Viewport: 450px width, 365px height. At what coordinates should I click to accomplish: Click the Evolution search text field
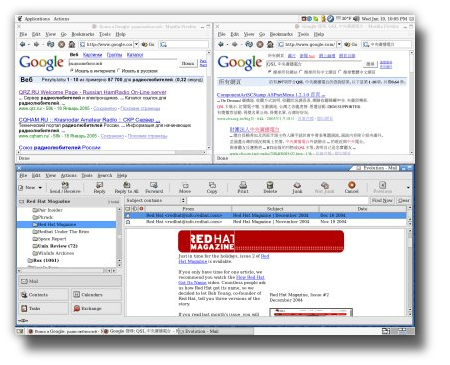coord(278,200)
